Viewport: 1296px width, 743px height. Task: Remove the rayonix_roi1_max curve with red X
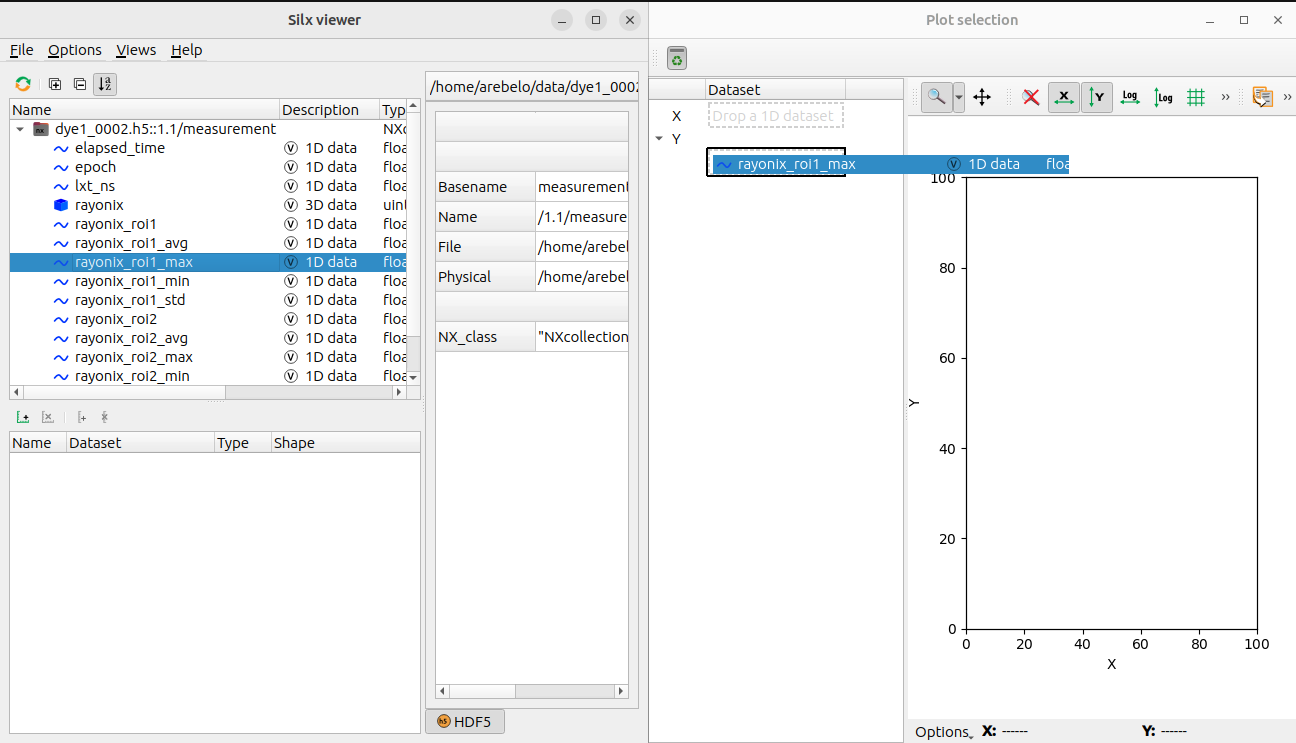tap(1031, 98)
